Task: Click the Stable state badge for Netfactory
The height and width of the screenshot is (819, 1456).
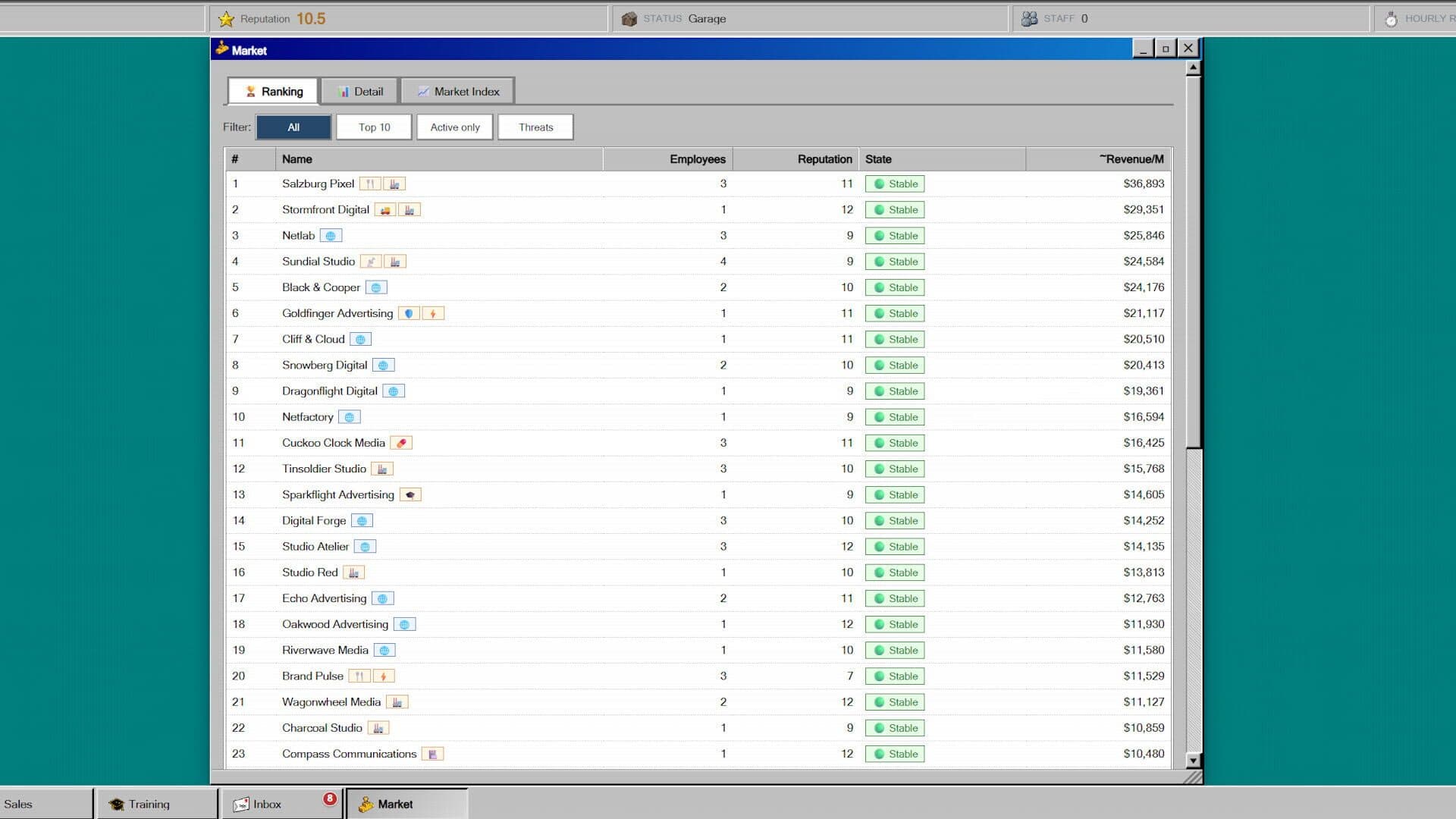Action: click(895, 417)
